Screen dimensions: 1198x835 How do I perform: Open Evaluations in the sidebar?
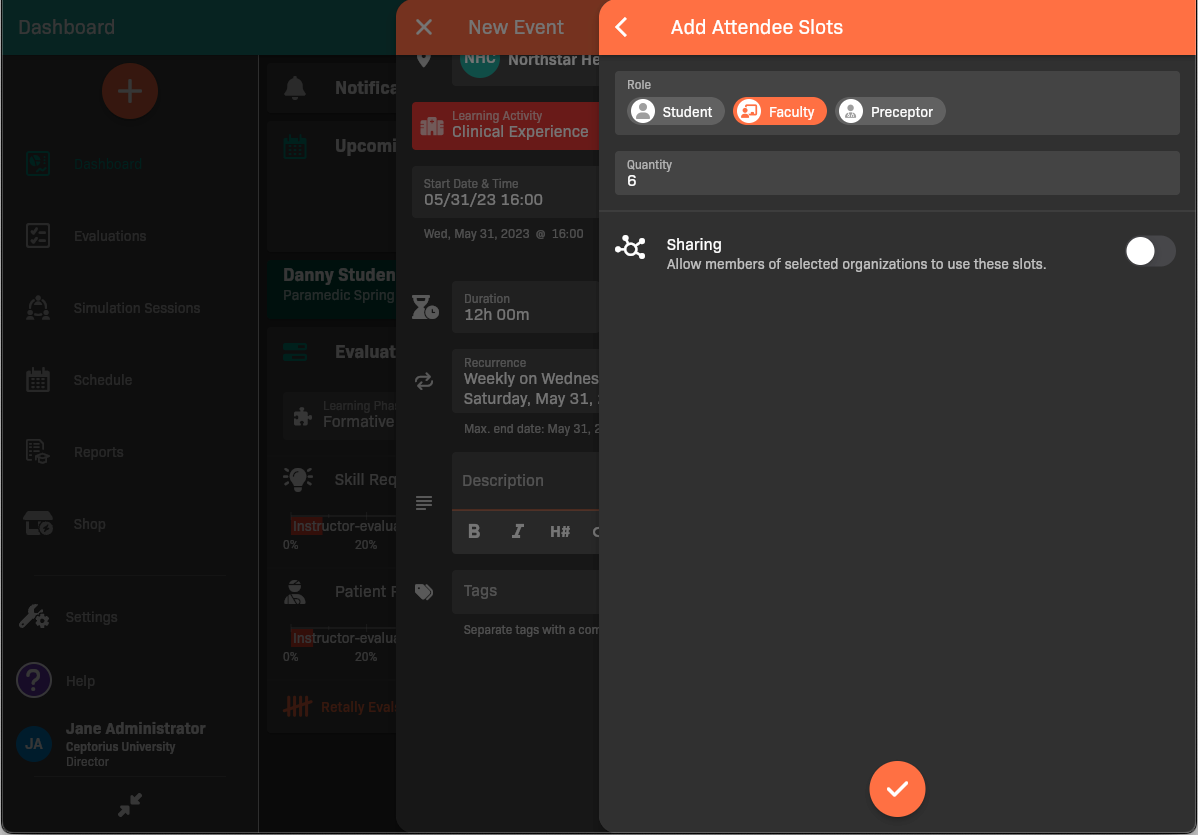pyautogui.click(x=110, y=236)
